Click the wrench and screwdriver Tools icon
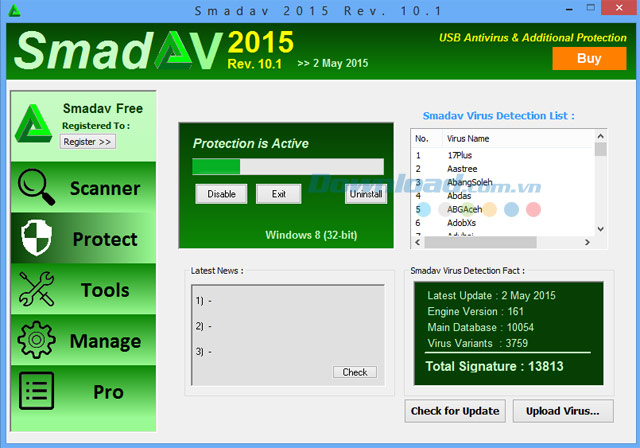Image resolution: width=640 pixels, height=448 pixels. (x=36, y=288)
